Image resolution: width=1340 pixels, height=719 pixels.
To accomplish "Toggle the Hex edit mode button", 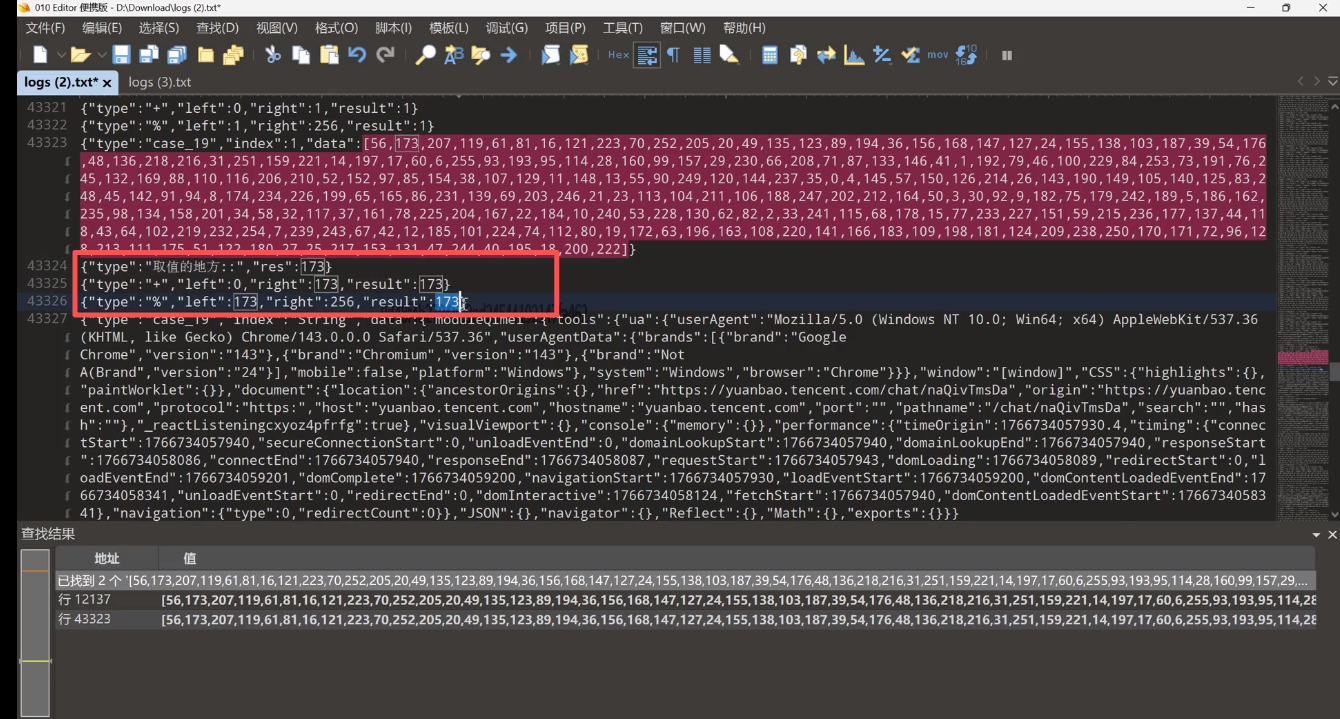I will point(619,55).
